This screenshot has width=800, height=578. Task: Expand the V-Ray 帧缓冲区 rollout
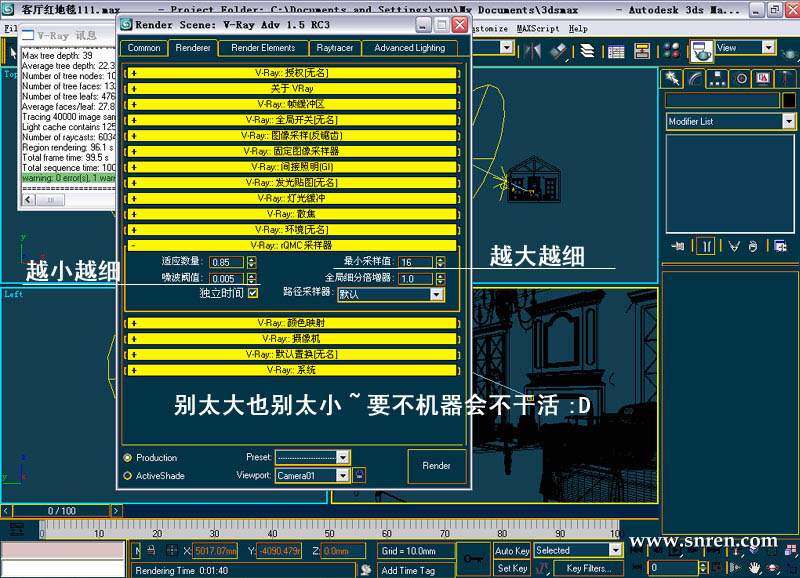291,105
